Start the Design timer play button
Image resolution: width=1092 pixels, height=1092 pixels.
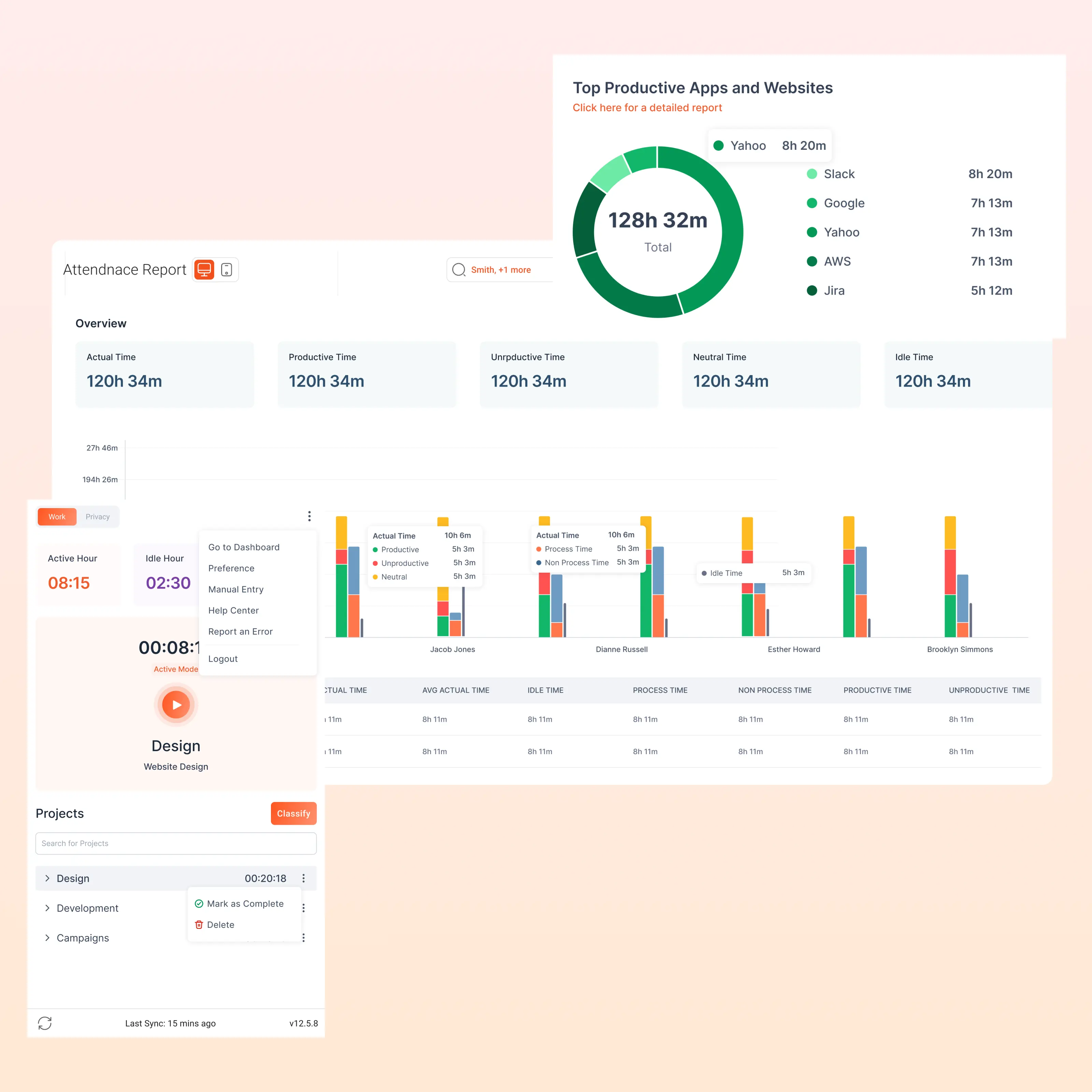click(176, 705)
